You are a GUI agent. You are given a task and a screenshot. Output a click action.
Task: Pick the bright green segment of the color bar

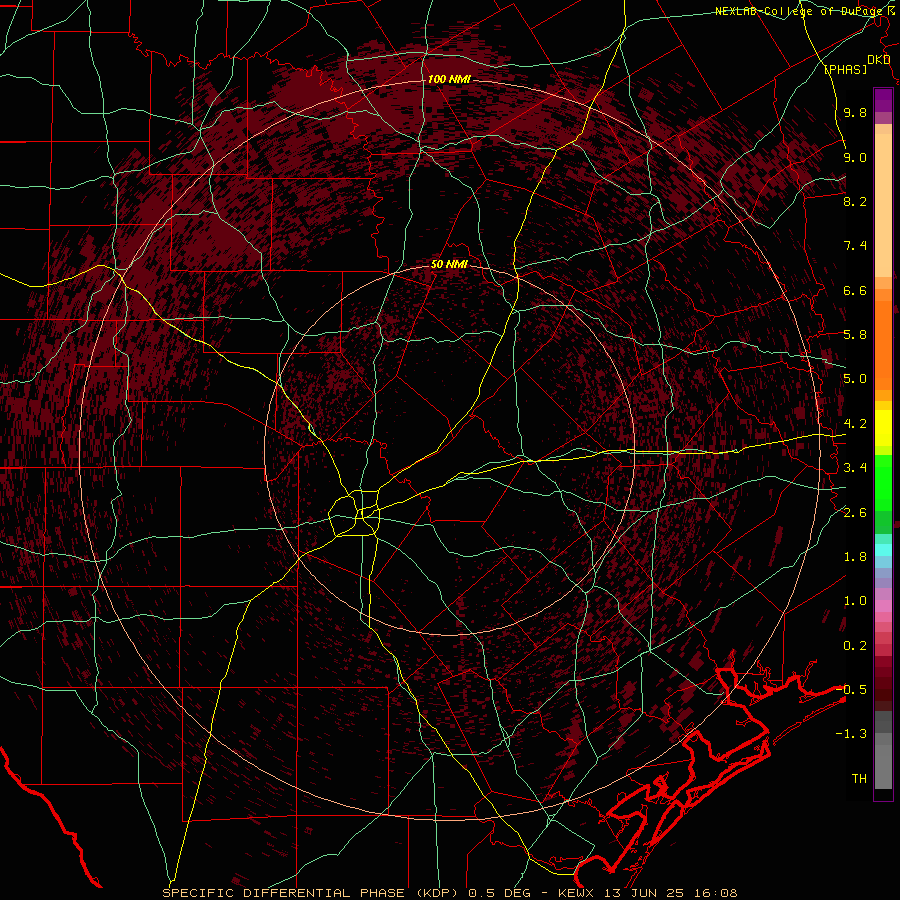tap(883, 482)
